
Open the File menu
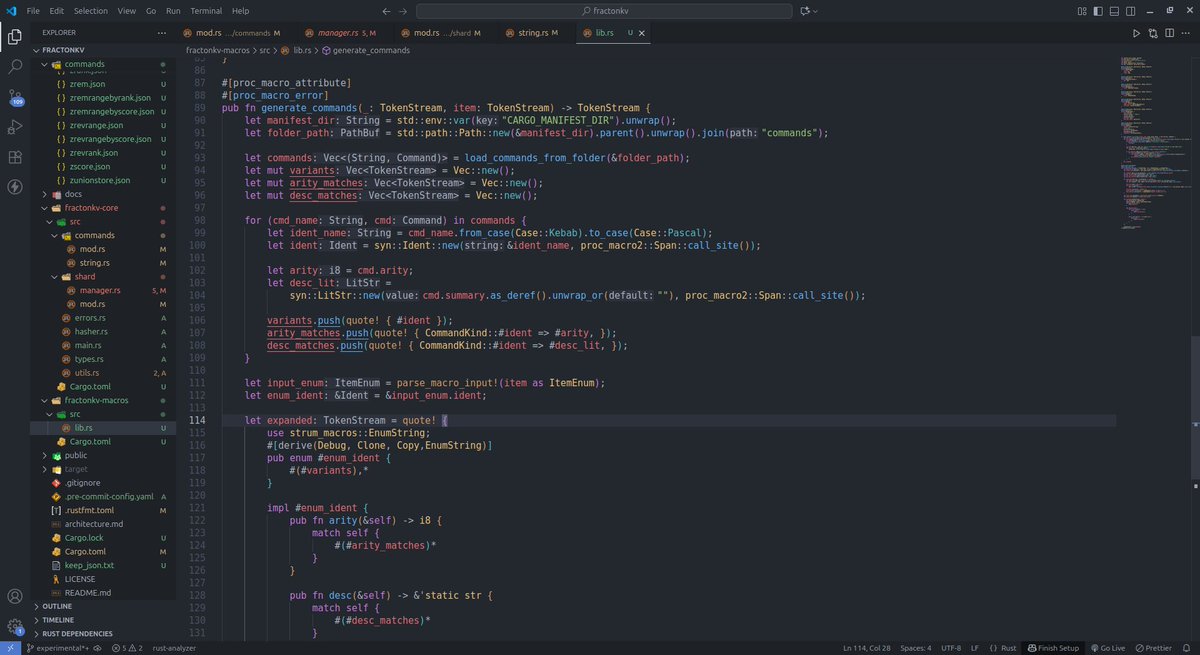point(34,10)
